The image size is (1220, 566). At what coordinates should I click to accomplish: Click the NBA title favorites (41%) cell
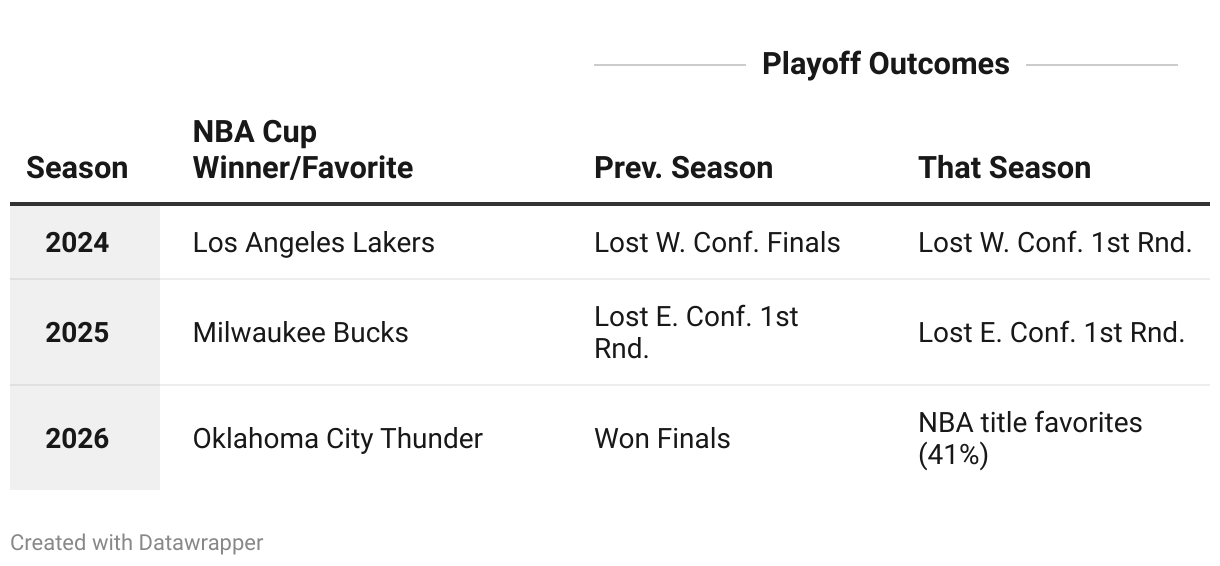tap(1029, 438)
